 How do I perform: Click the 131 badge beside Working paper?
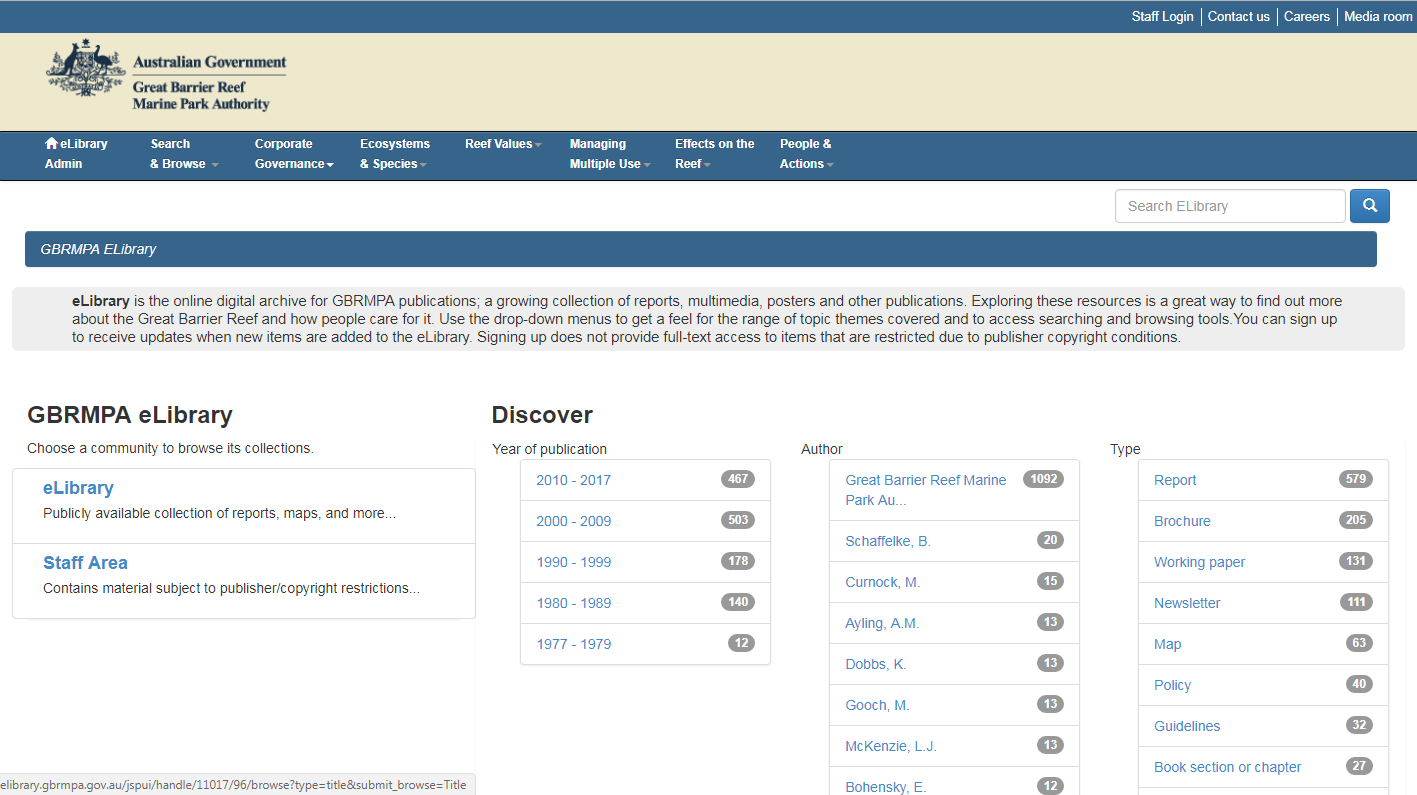click(x=1356, y=561)
